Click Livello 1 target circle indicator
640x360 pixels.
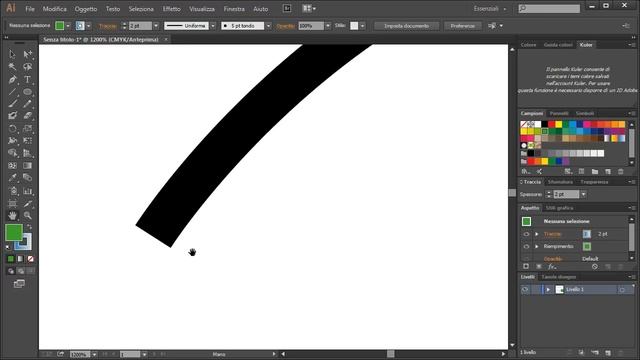click(x=622, y=290)
